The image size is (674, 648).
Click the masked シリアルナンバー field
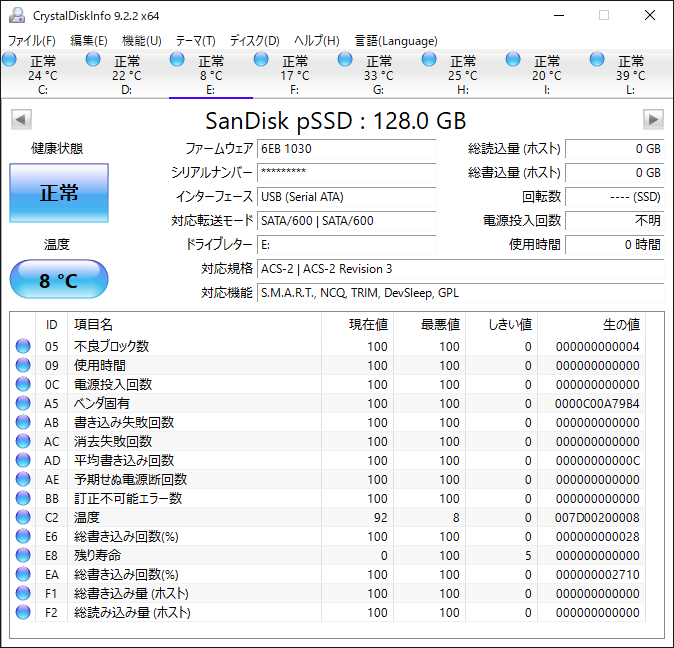(346, 173)
